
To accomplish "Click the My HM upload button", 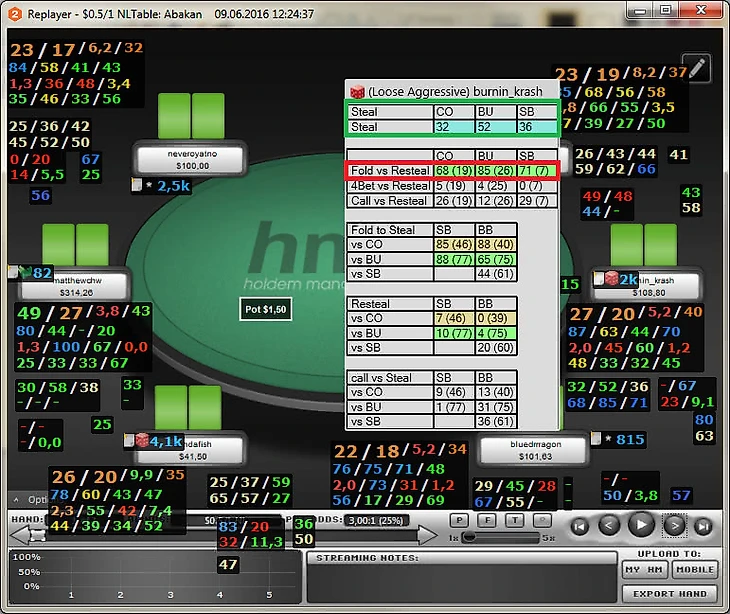I will (645, 569).
